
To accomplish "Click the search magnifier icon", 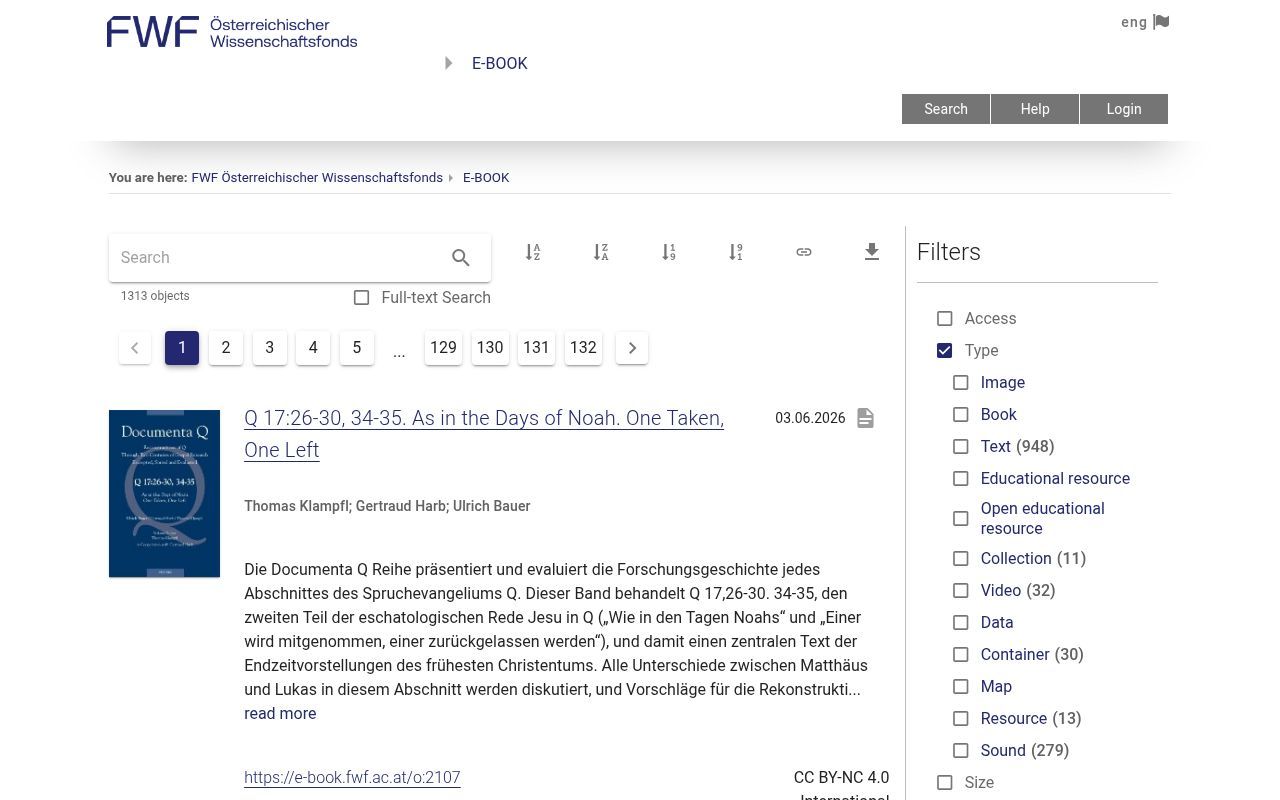I will pyautogui.click(x=461, y=258).
